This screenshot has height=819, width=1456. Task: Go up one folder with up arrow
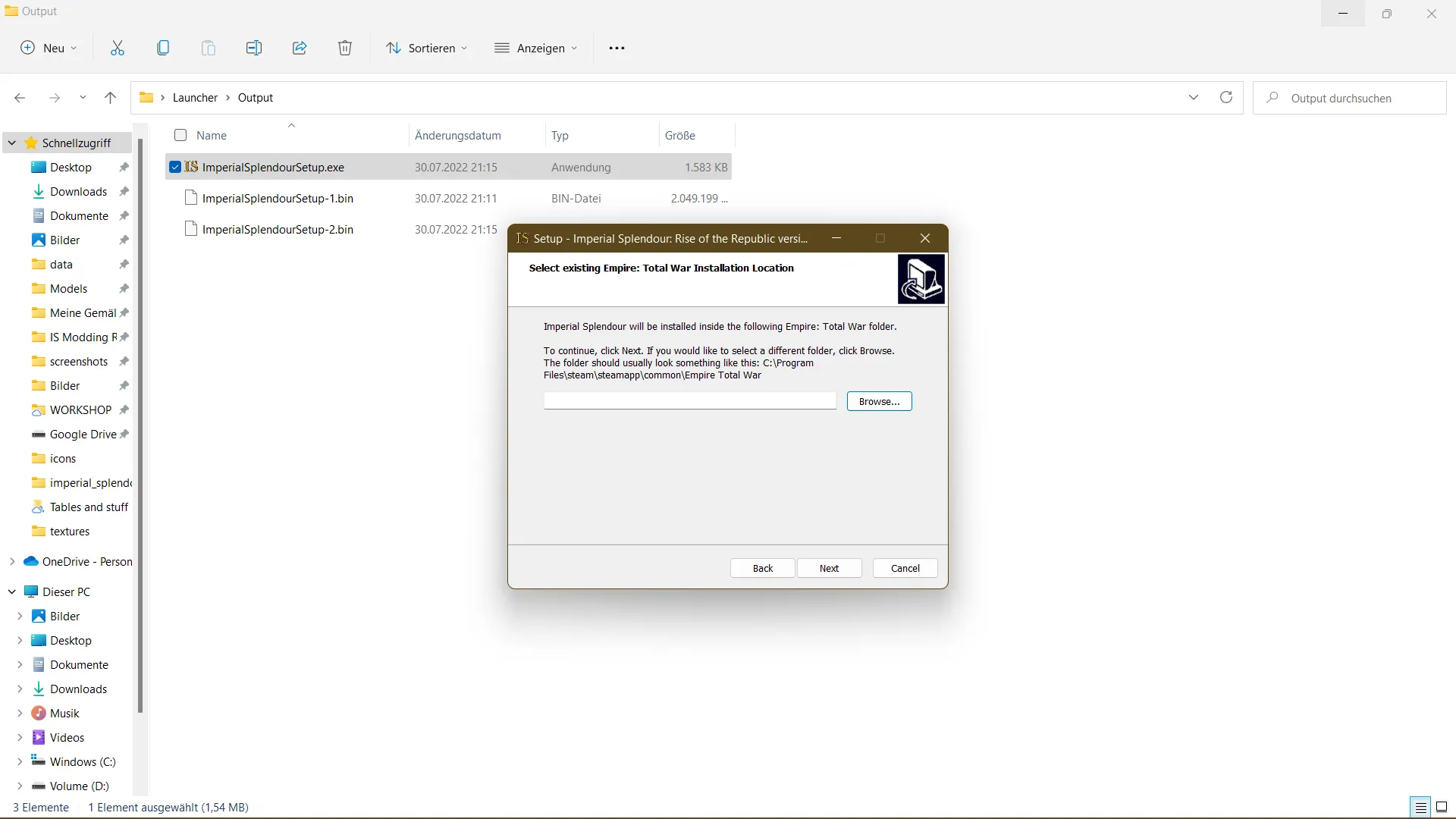click(111, 98)
